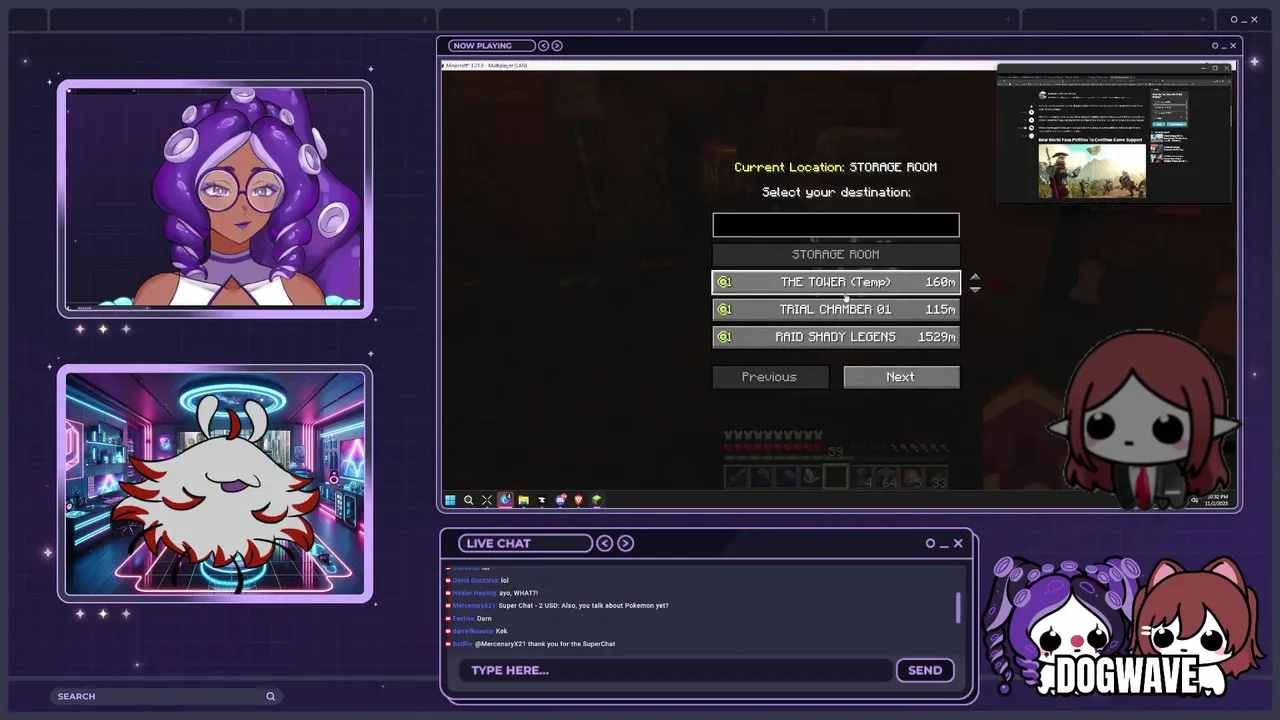Screen dimensions: 1280x720
Task: Click username MercenaryX21 in chat
Action: [x=474, y=605]
